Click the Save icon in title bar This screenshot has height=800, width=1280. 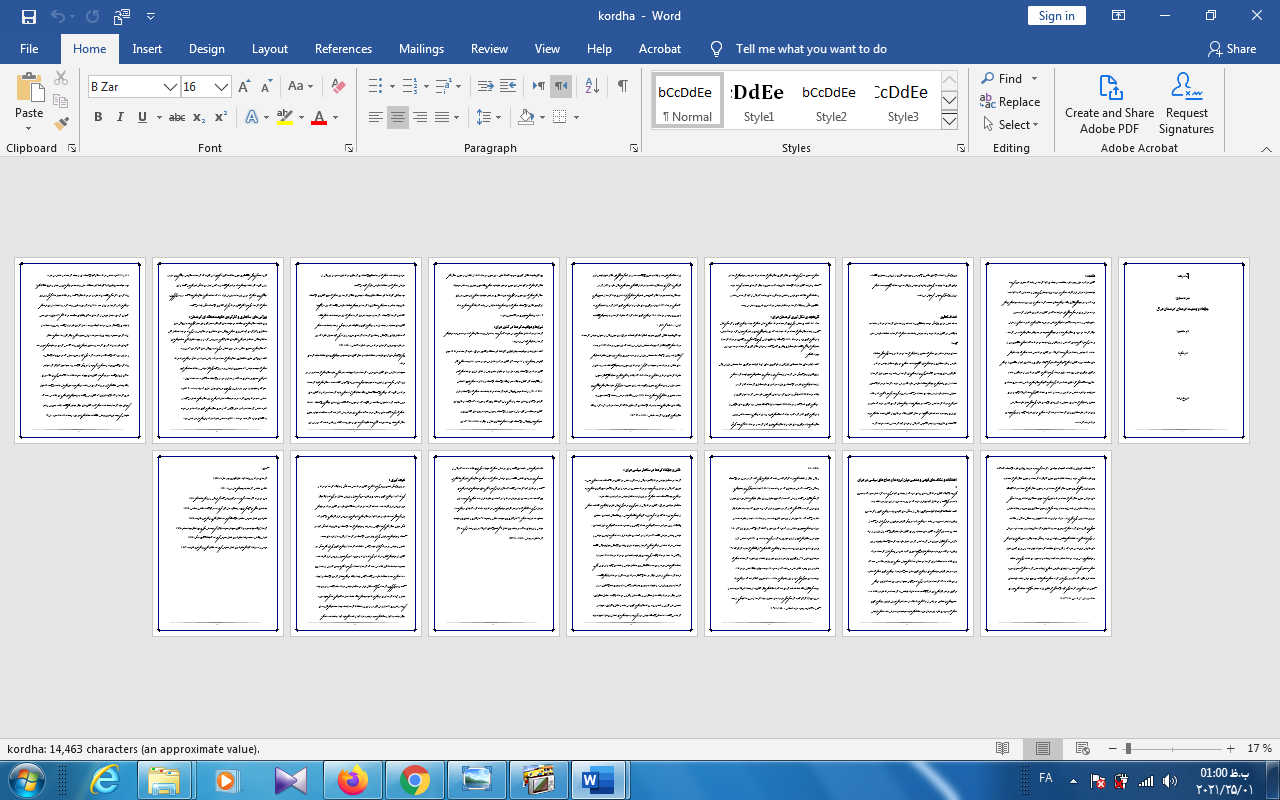pyautogui.click(x=29, y=16)
